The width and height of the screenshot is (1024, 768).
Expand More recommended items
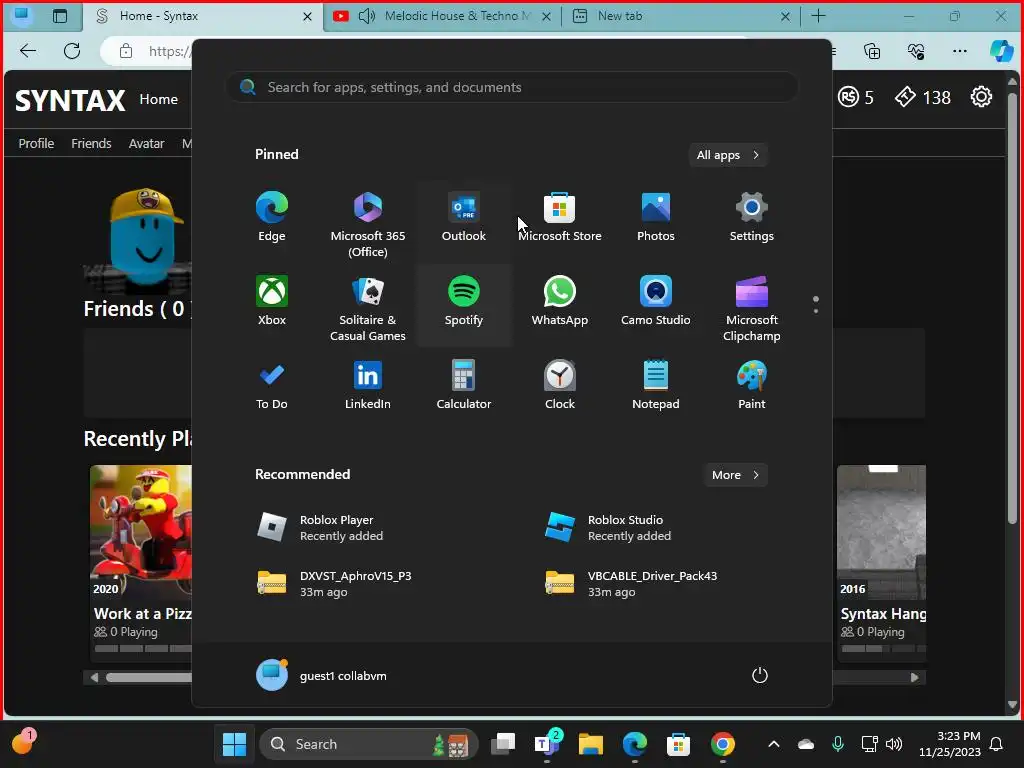click(x=735, y=475)
